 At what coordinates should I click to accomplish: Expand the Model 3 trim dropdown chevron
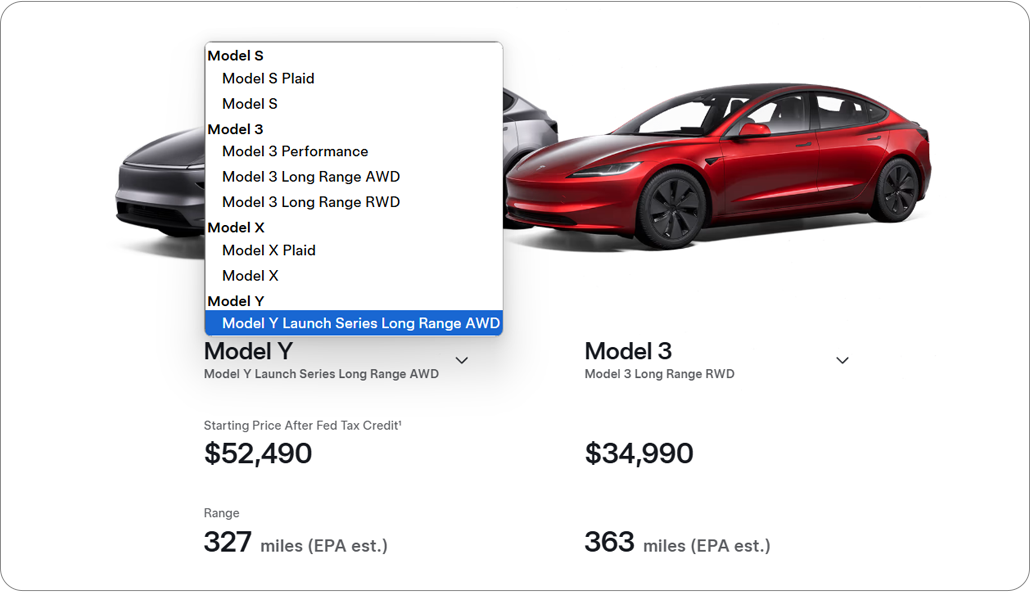[842, 359]
